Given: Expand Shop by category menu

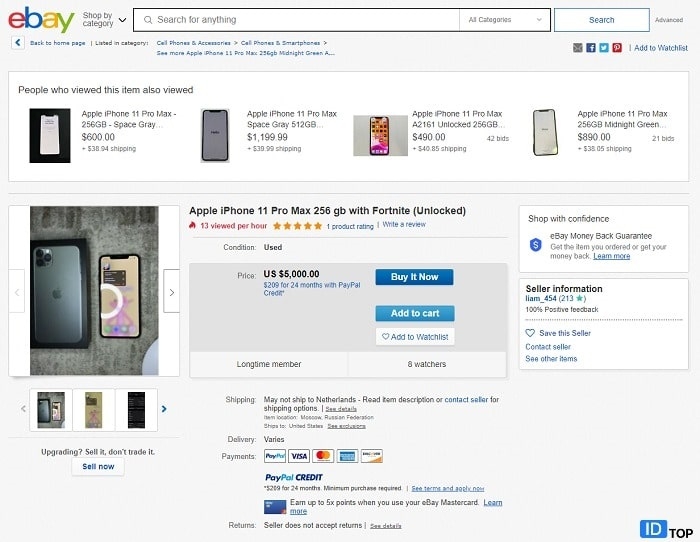Looking at the screenshot, I should (x=104, y=20).
